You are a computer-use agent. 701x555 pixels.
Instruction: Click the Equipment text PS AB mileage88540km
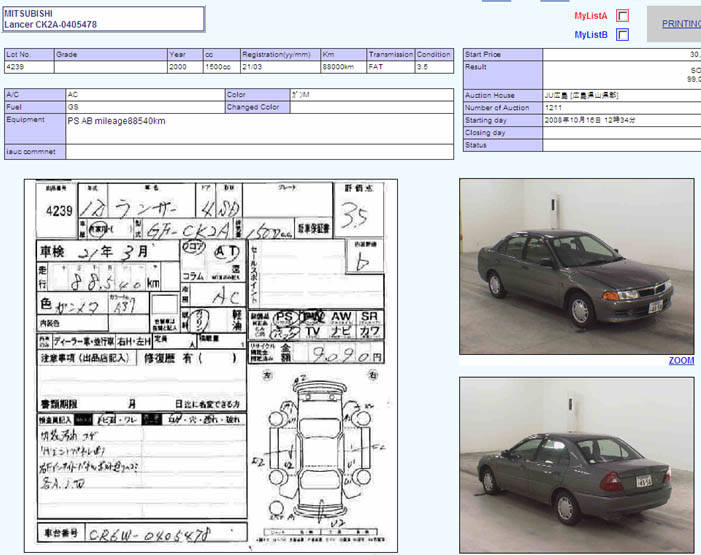[116, 121]
